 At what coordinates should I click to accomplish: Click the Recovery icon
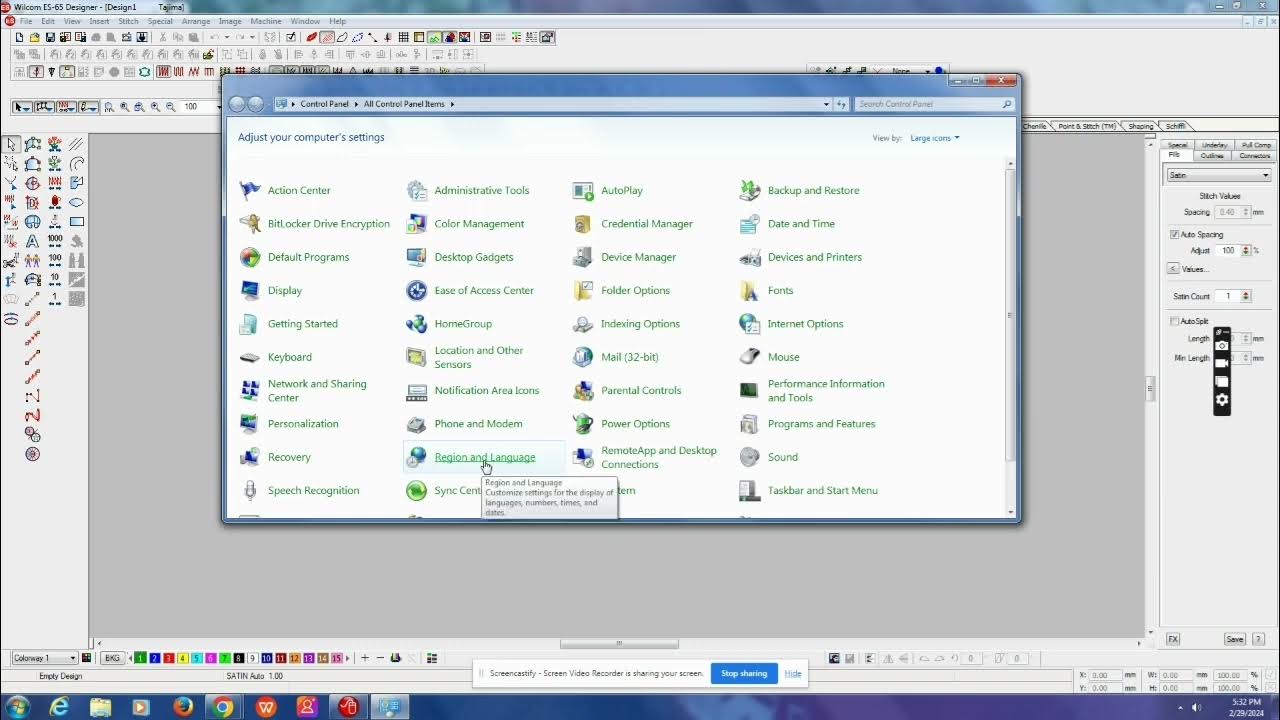click(250, 457)
